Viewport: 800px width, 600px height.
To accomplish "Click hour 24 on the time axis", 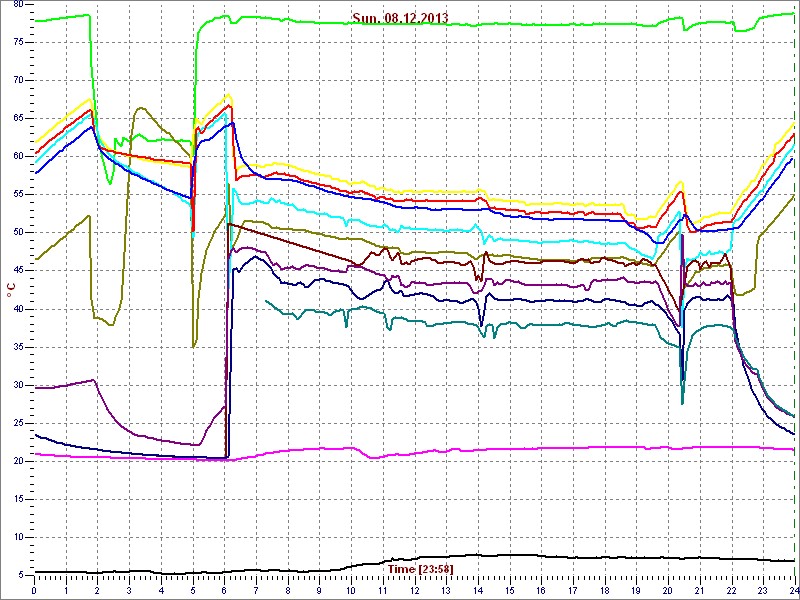I will point(793,589).
